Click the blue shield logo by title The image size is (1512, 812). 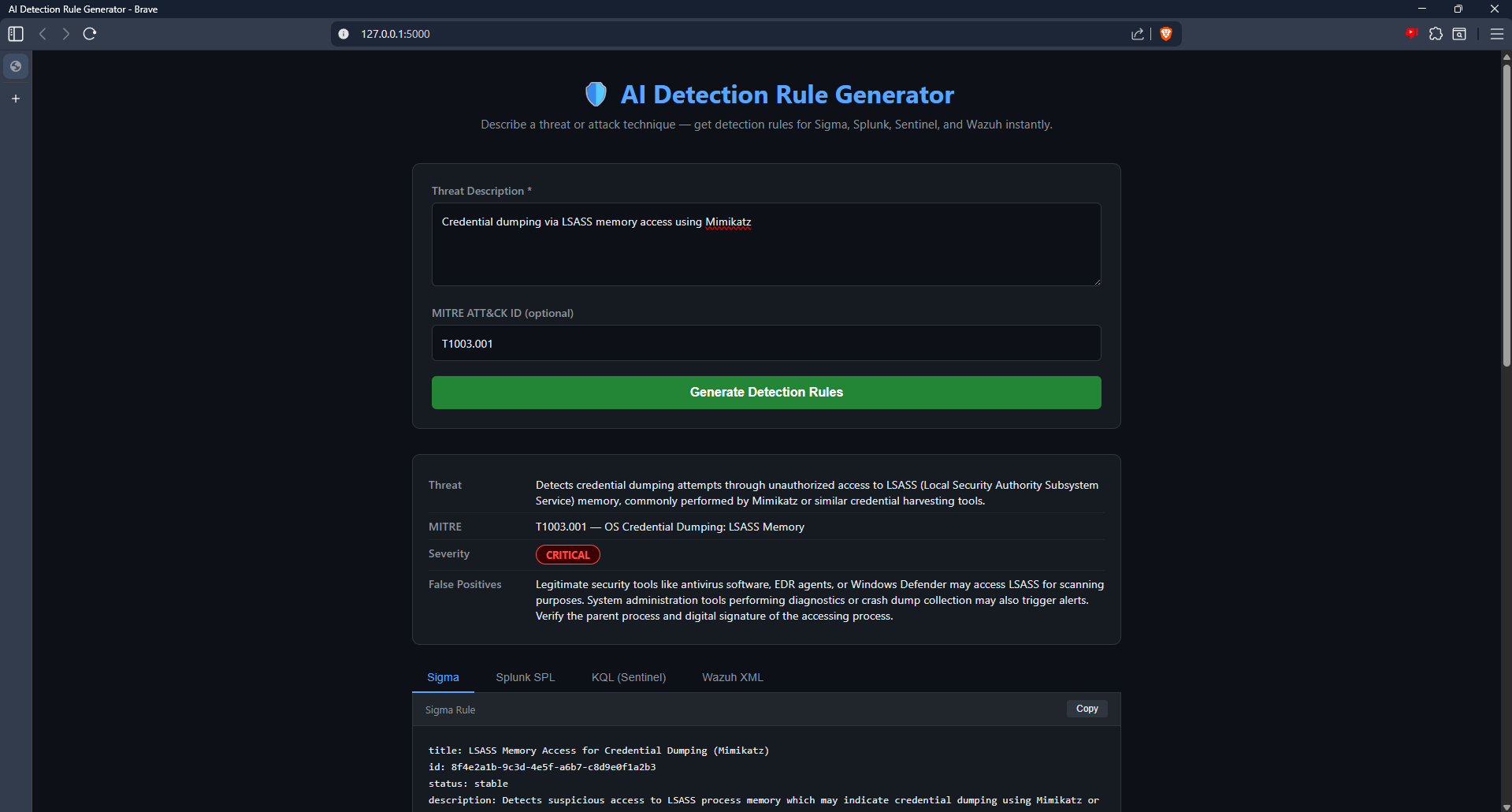596,95
